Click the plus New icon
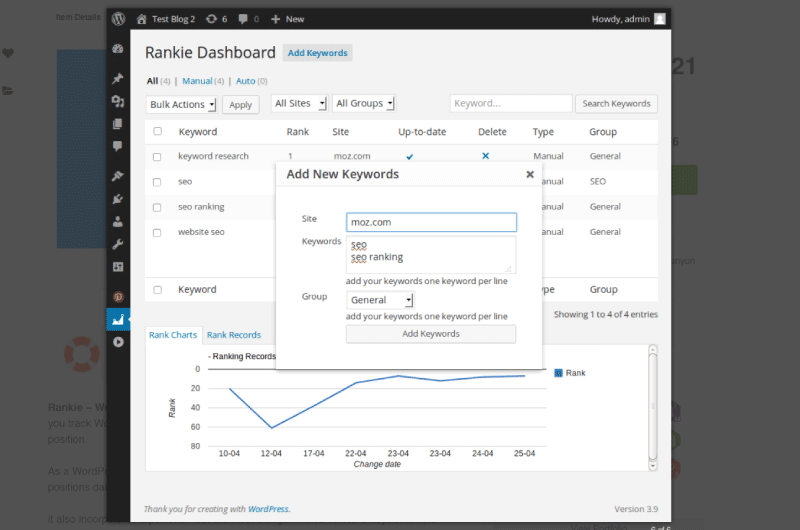The image size is (800, 530). coord(276,19)
